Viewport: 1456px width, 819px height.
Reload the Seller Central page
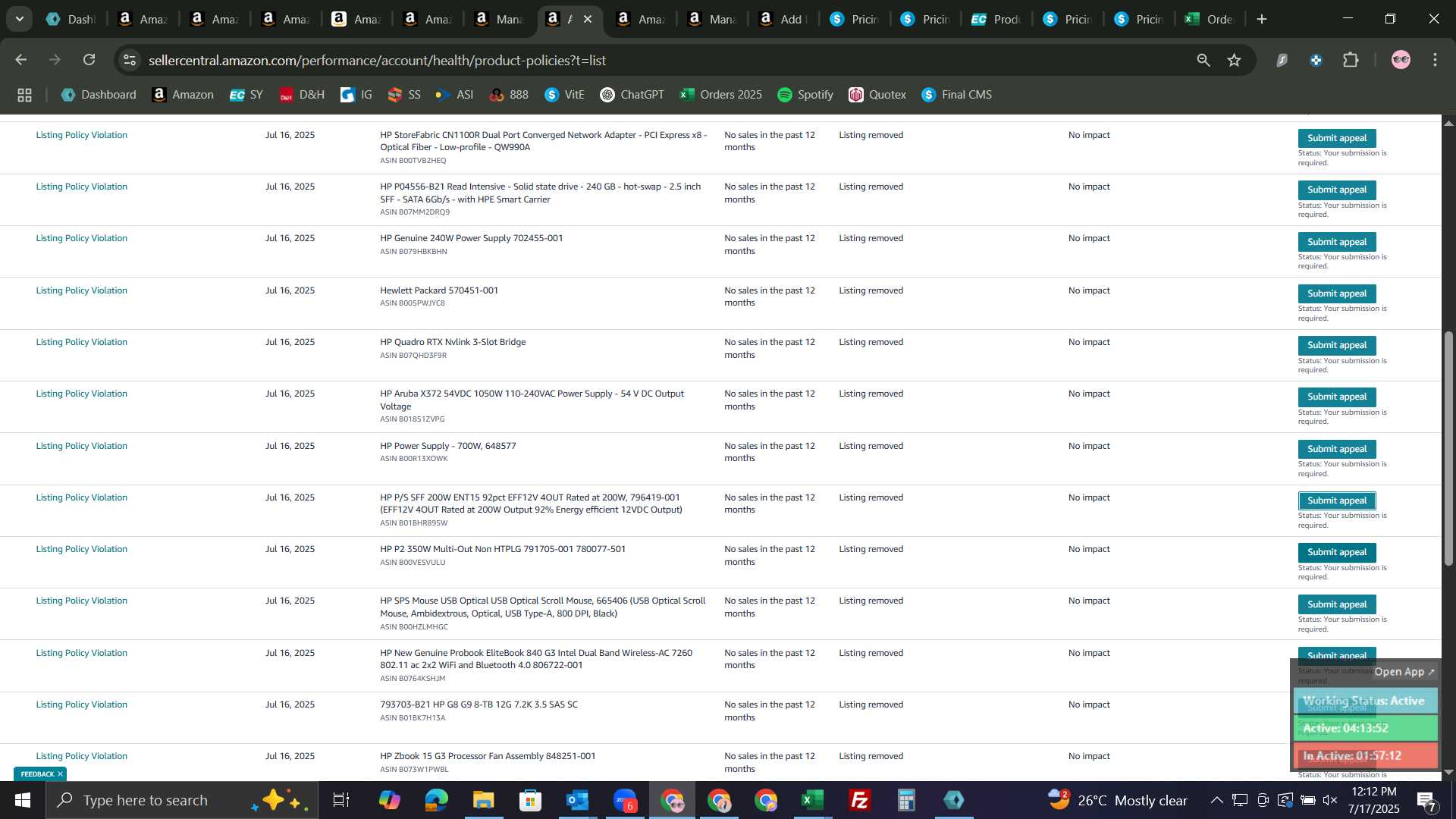89,60
